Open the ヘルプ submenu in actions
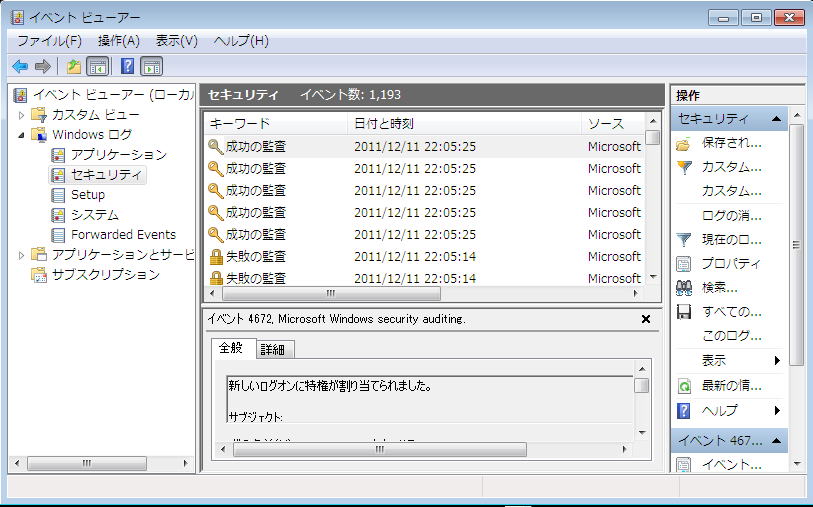 point(728,411)
